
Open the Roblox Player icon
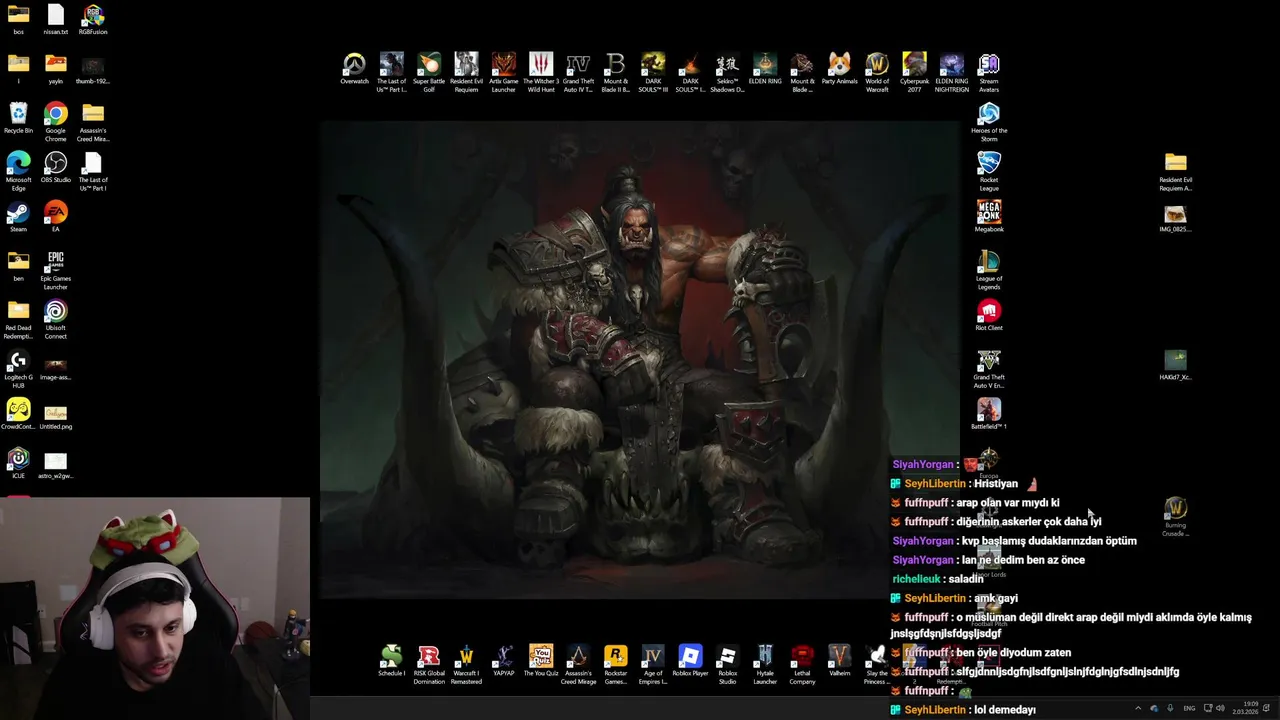tap(690, 661)
